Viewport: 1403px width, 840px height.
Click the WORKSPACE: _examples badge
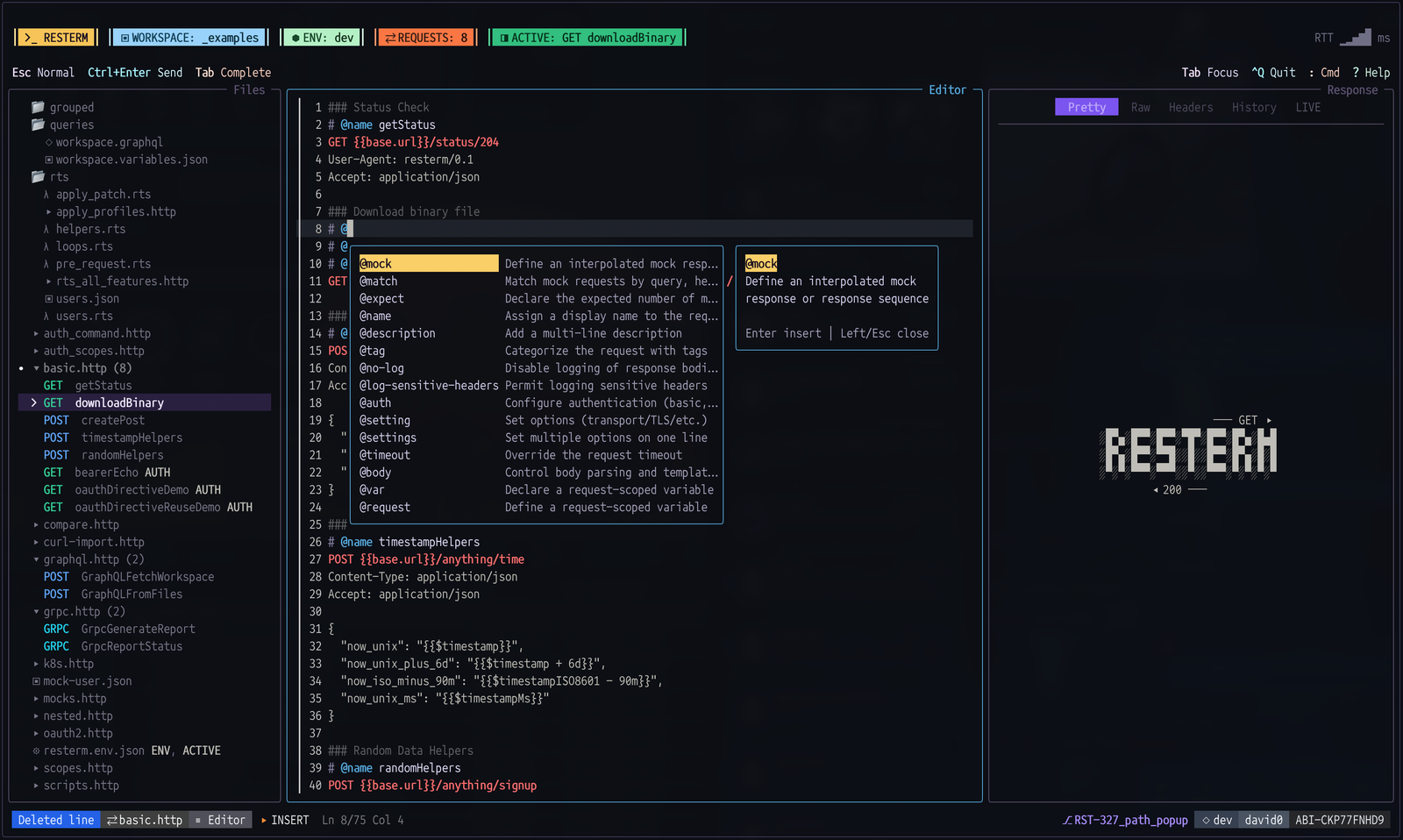(x=189, y=38)
